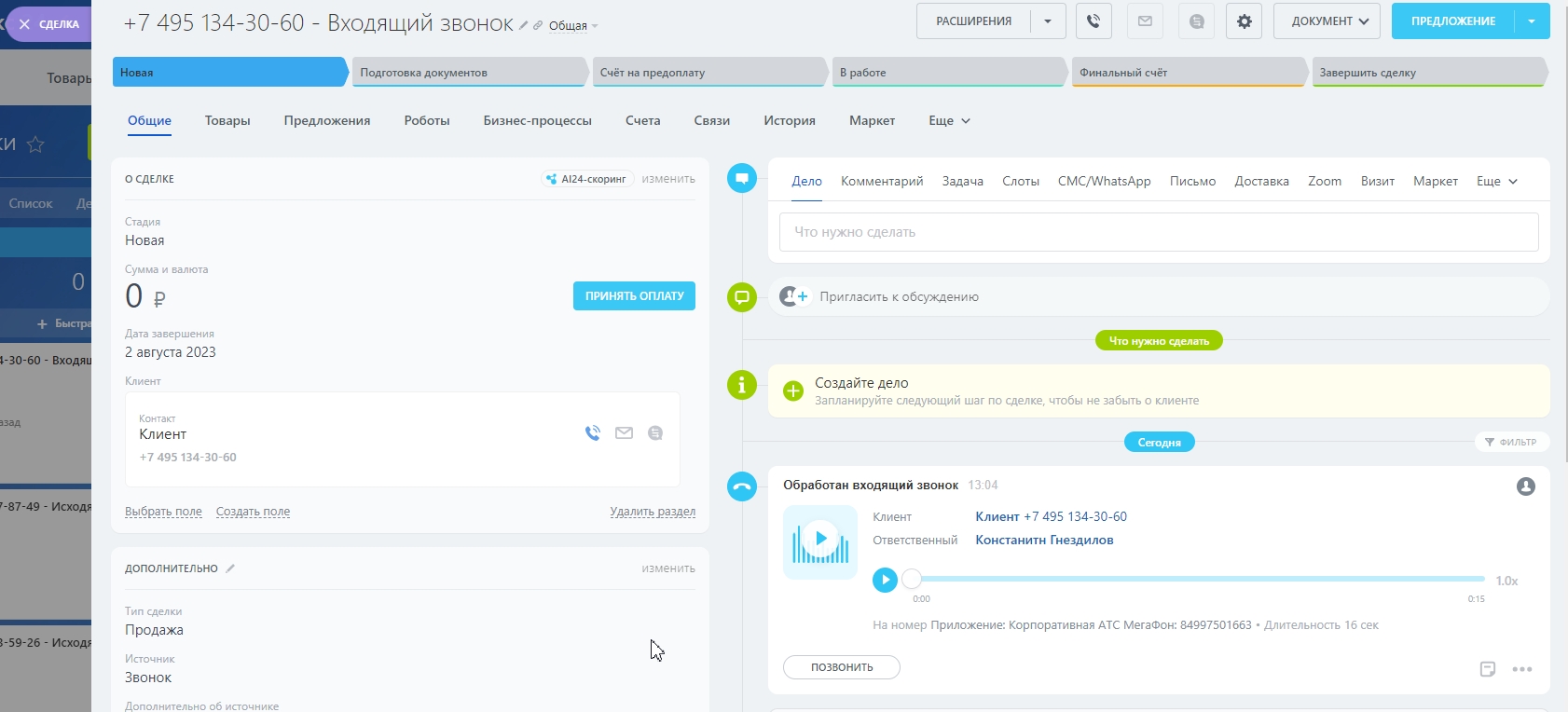
Task: Click the note icon on the call record
Action: [x=1488, y=669]
